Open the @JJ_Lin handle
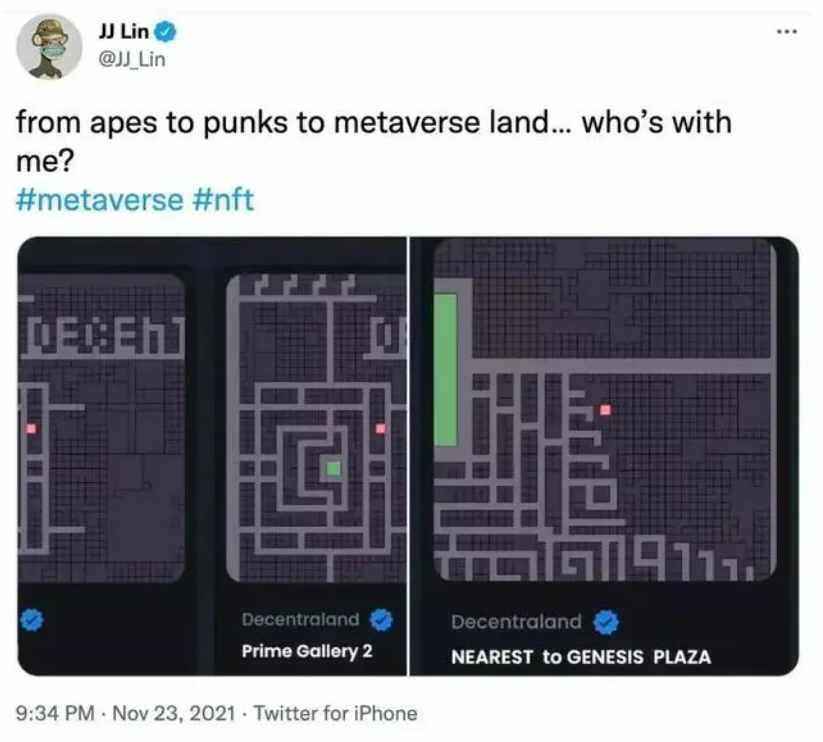 point(132,60)
